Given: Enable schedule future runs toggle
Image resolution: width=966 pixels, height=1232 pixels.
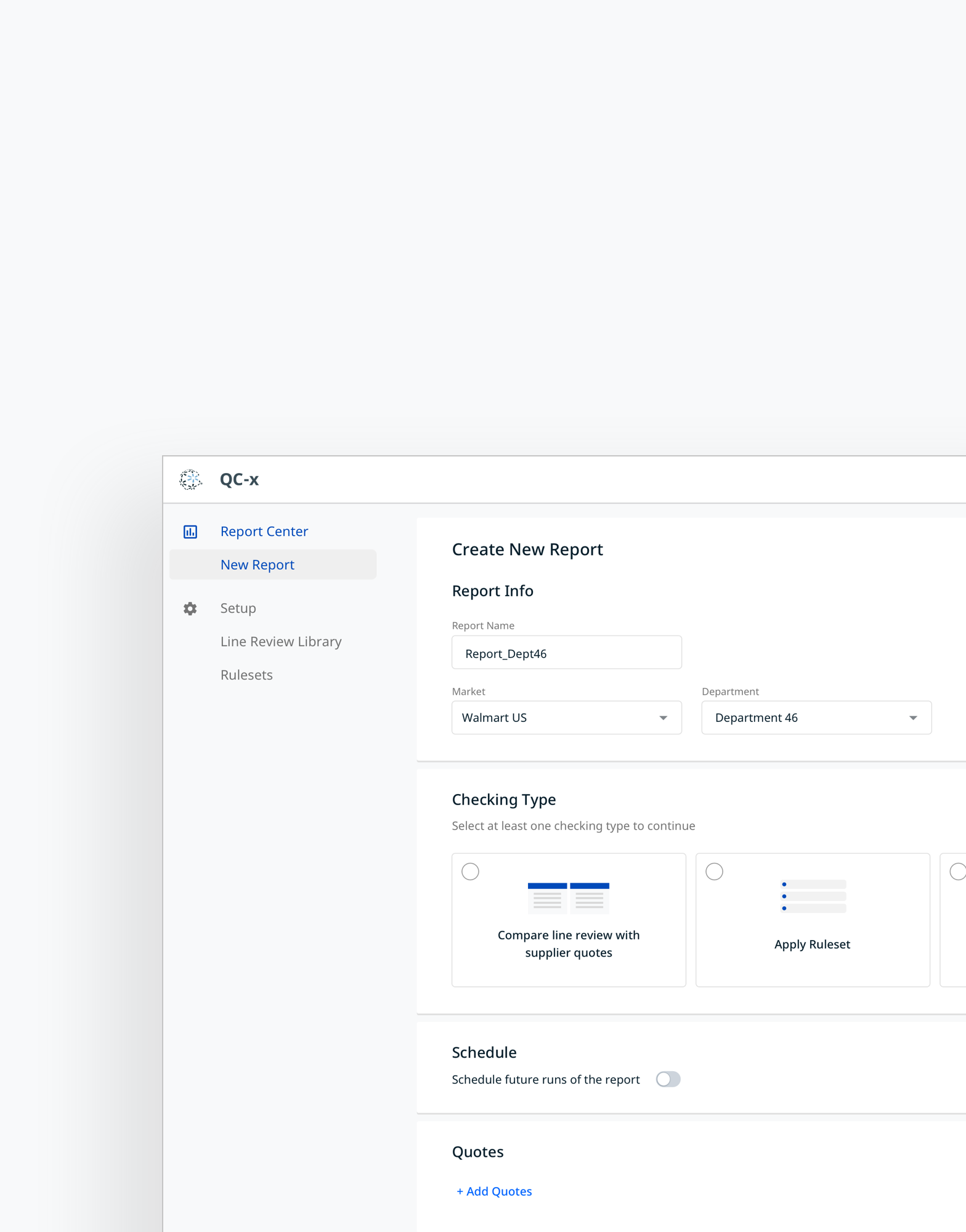Looking at the screenshot, I should point(668,1079).
